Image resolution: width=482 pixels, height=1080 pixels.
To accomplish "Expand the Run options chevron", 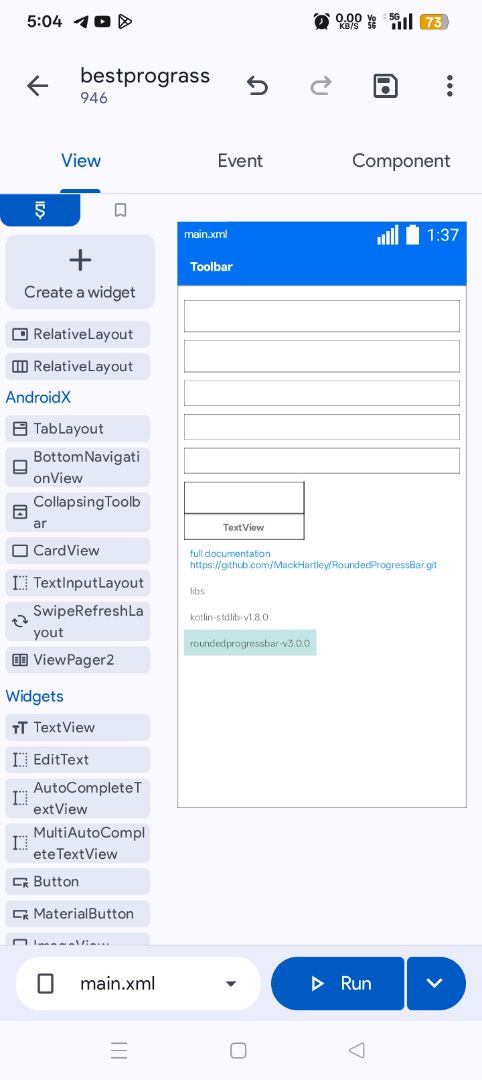I will pyautogui.click(x=435, y=984).
